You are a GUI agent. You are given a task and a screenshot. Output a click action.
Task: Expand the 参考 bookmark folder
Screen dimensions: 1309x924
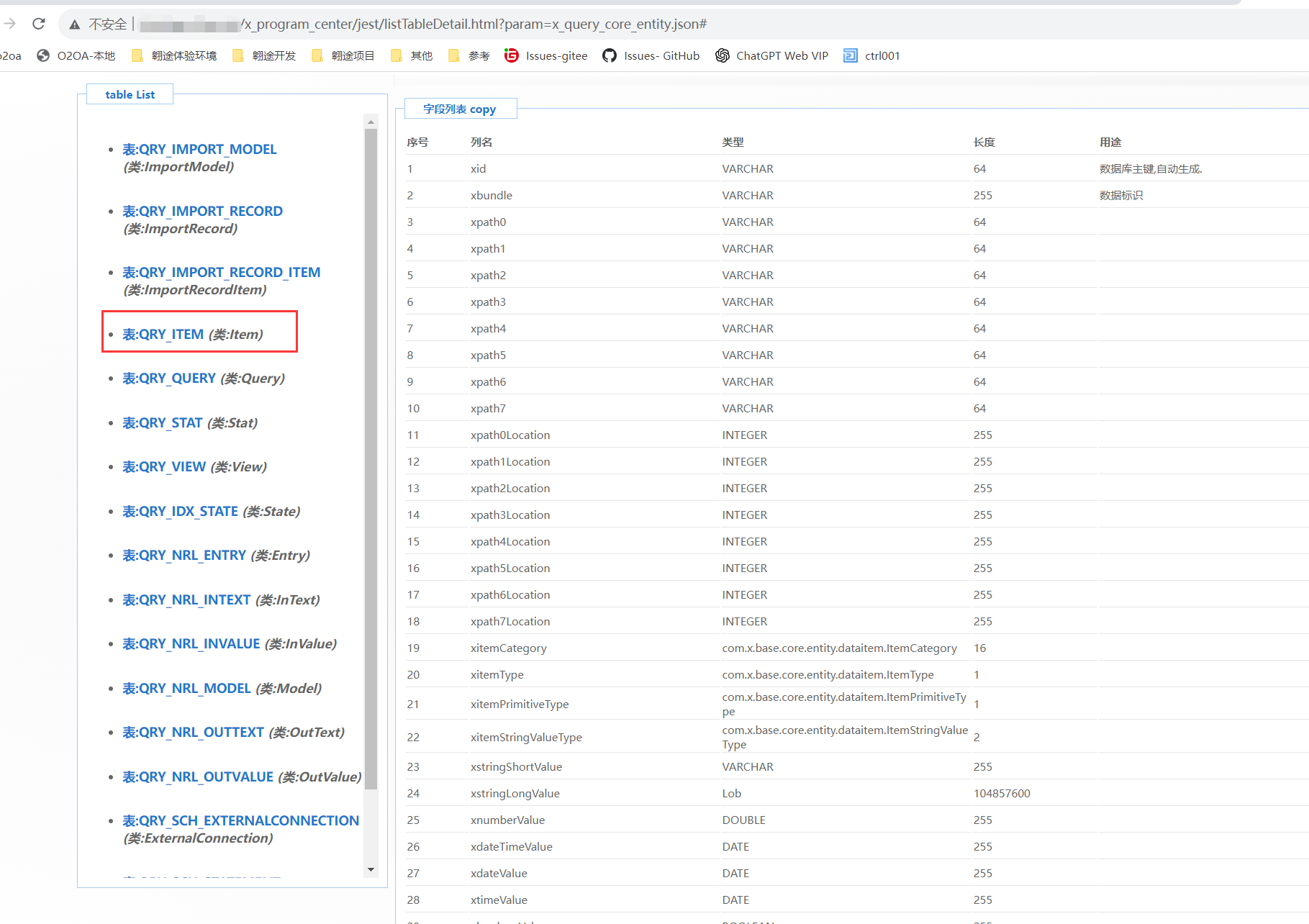(468, 55)
